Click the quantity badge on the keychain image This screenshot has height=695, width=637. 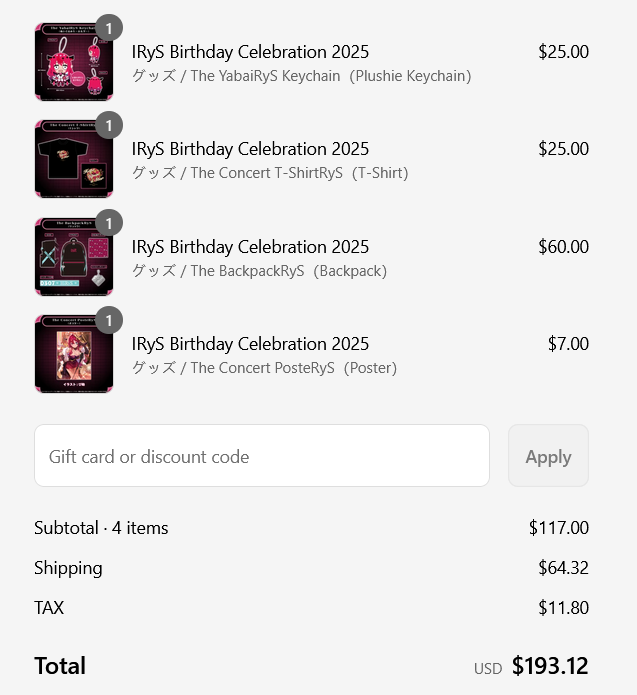[108, 28]
